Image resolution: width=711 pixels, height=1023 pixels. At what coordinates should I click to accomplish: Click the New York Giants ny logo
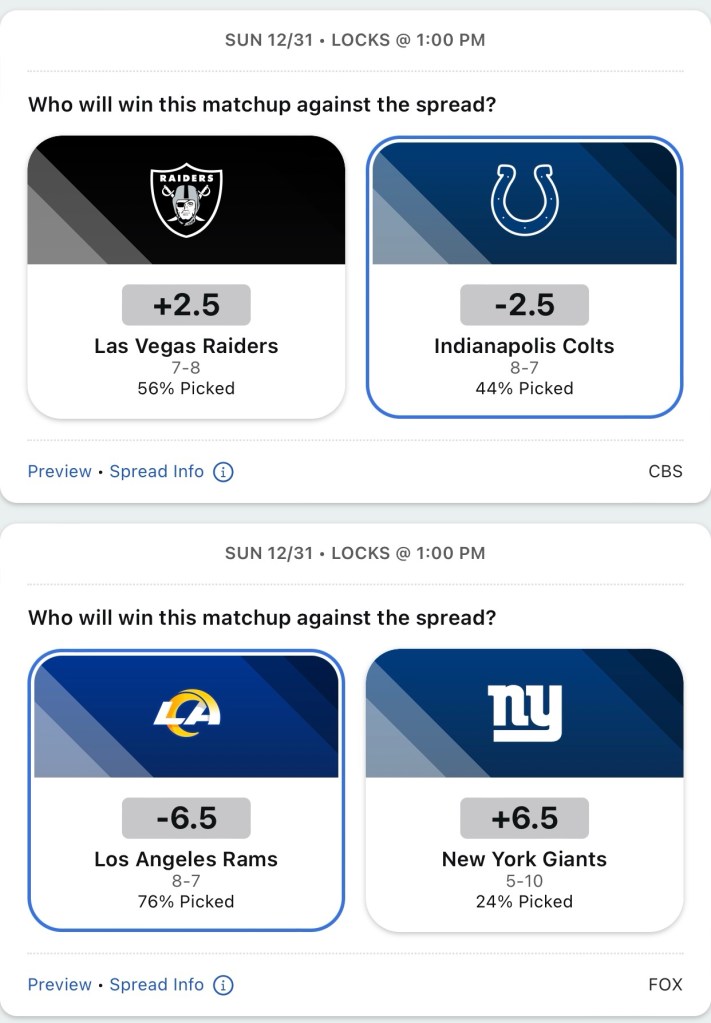coord(524,712)
